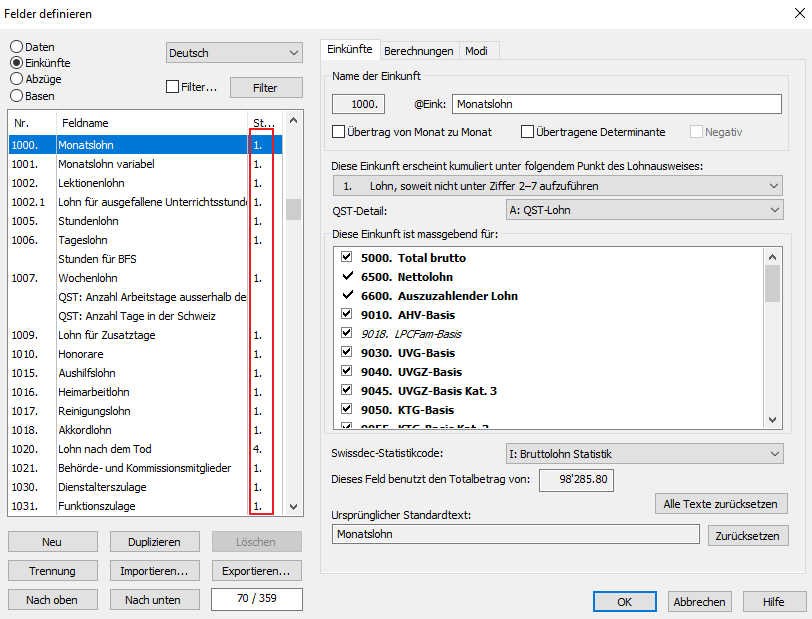The height and width of the screenshot is (619, 812).
Task: Expand the Lohnausweis position dropdown
Action: pos(557,186)
